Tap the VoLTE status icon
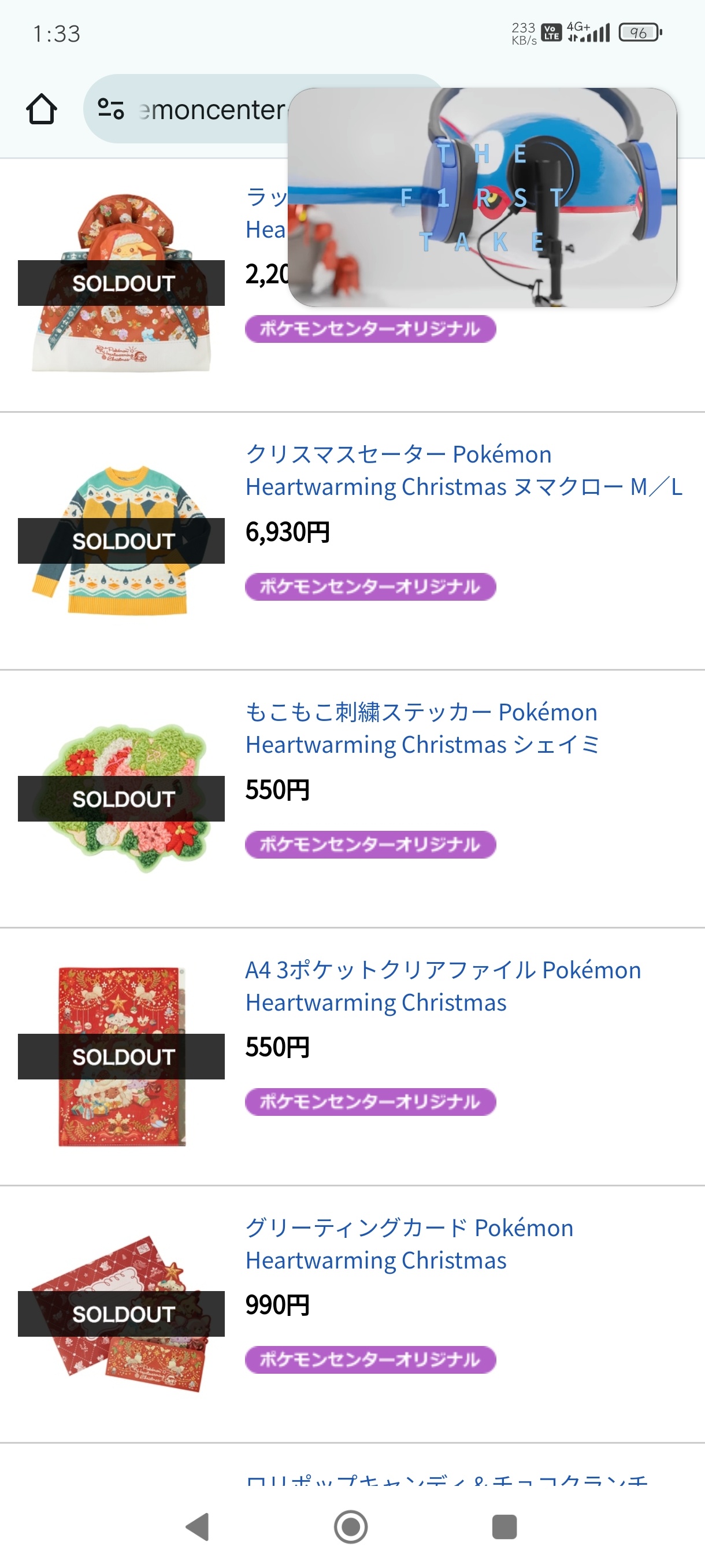 [551, 32]
